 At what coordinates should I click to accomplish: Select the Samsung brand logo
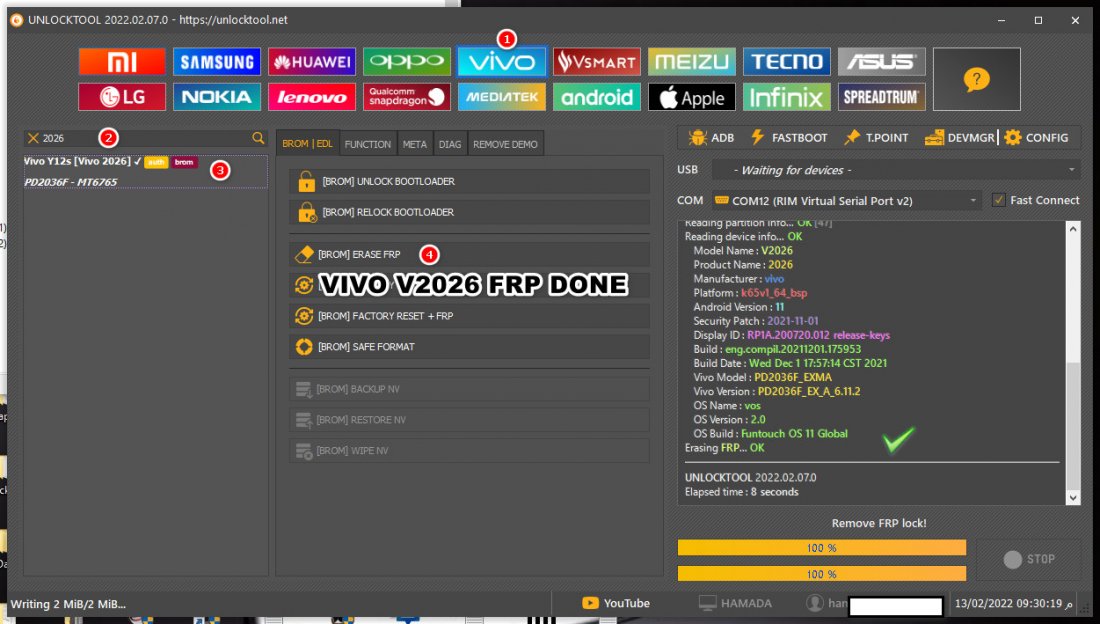217,62
